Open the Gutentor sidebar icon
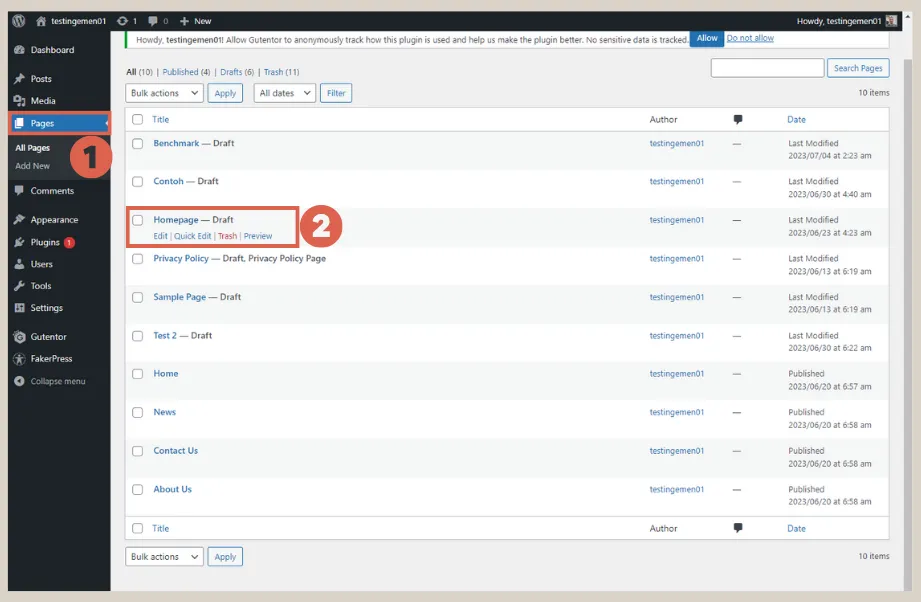 coord(20,337)
